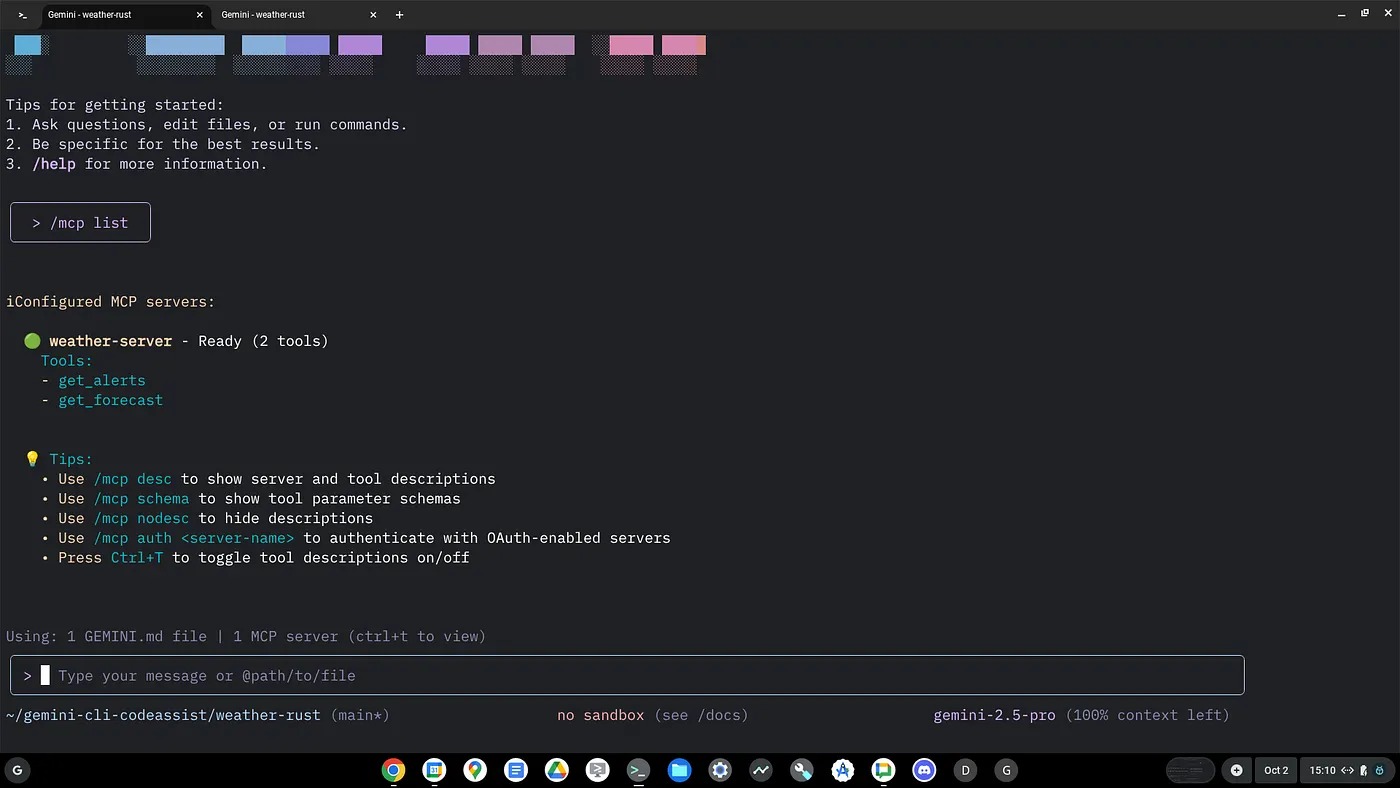Click the Terminal app icon in shelf

click(x=638, y=770)
